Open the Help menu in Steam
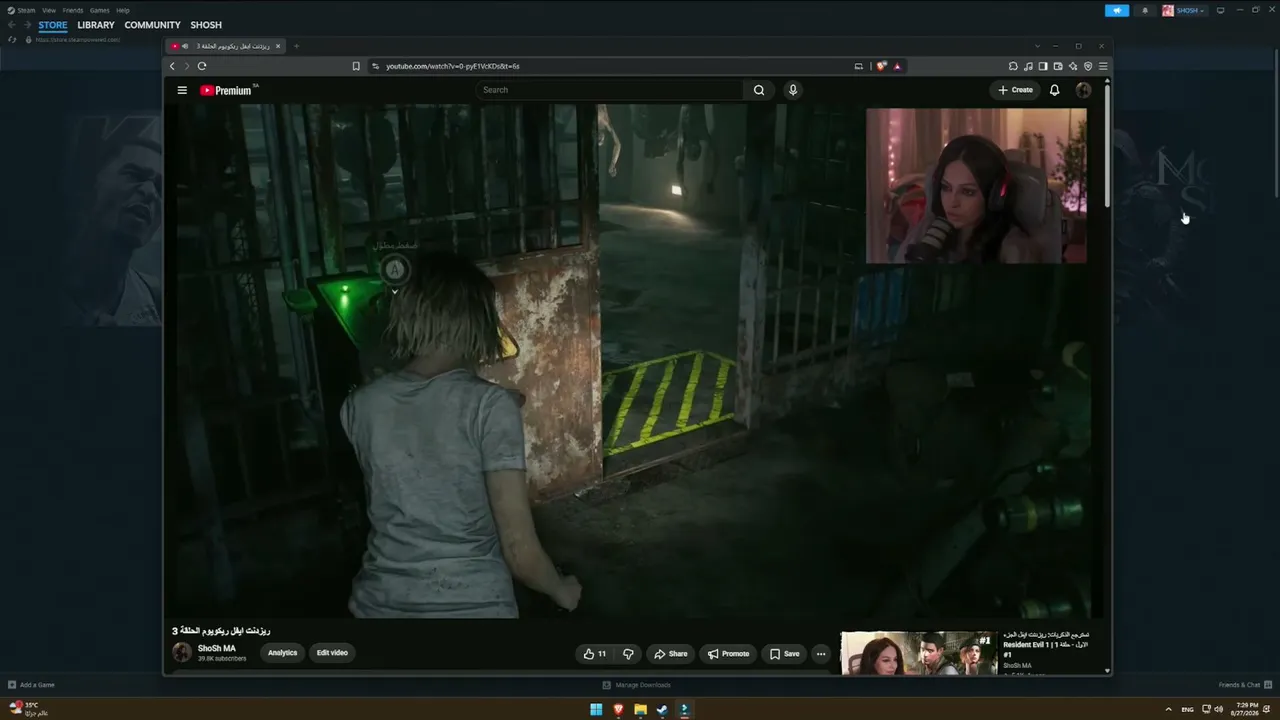Screen dimensions: 1280x720 123,10
